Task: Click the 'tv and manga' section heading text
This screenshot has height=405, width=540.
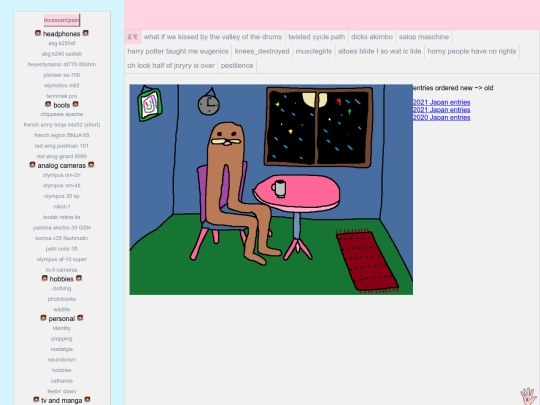Action: [x=62, y=401]
